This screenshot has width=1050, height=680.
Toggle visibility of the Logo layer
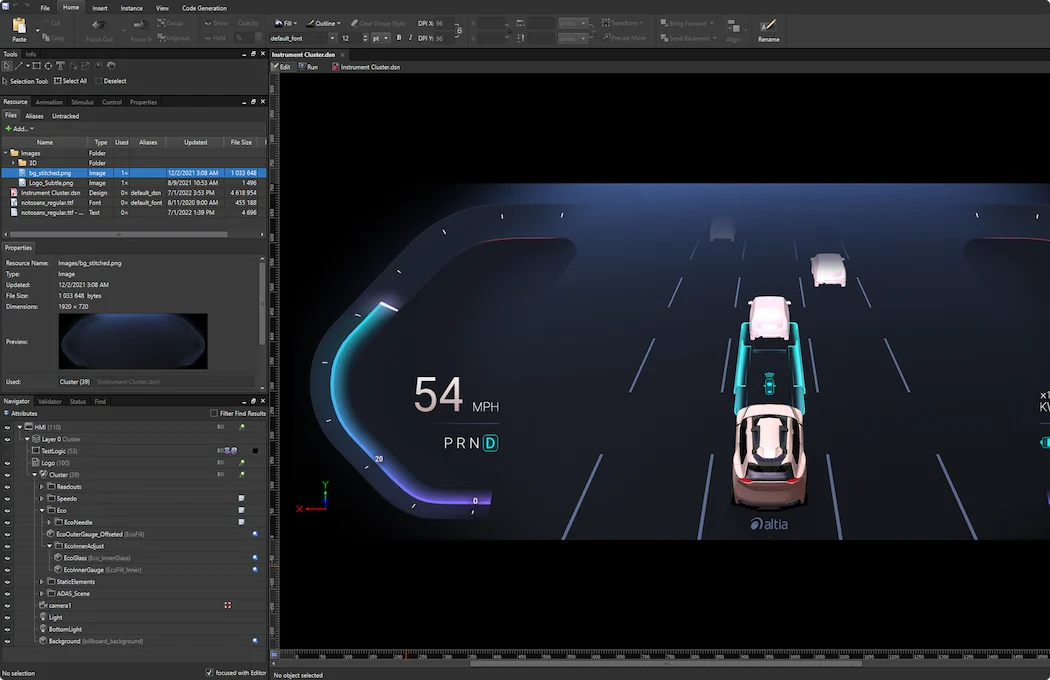pyautogui.click(x=6, y=462)
